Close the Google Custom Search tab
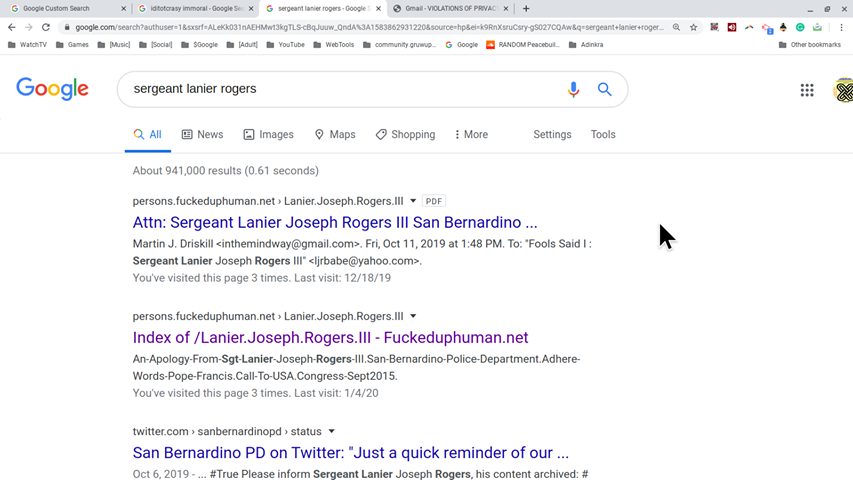 tap(123, 9)
